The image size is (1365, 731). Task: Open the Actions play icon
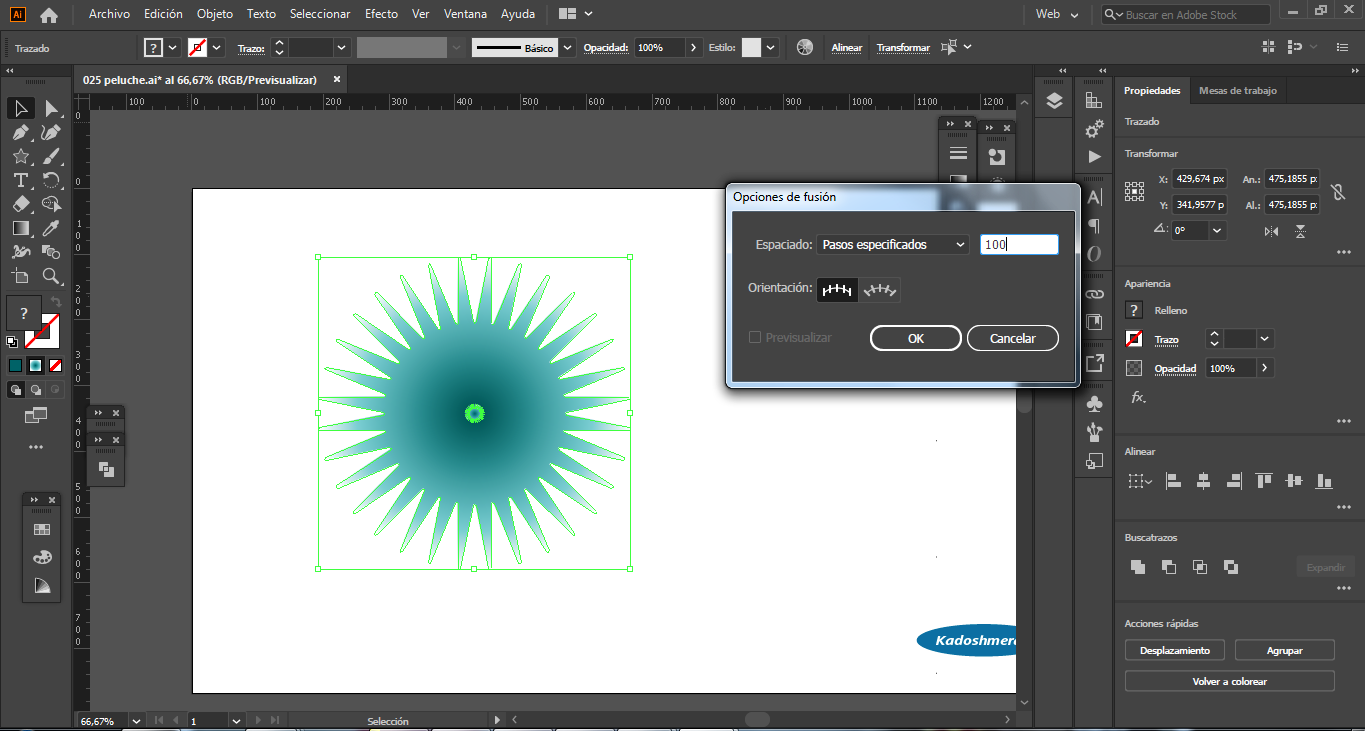[1094, 157]
